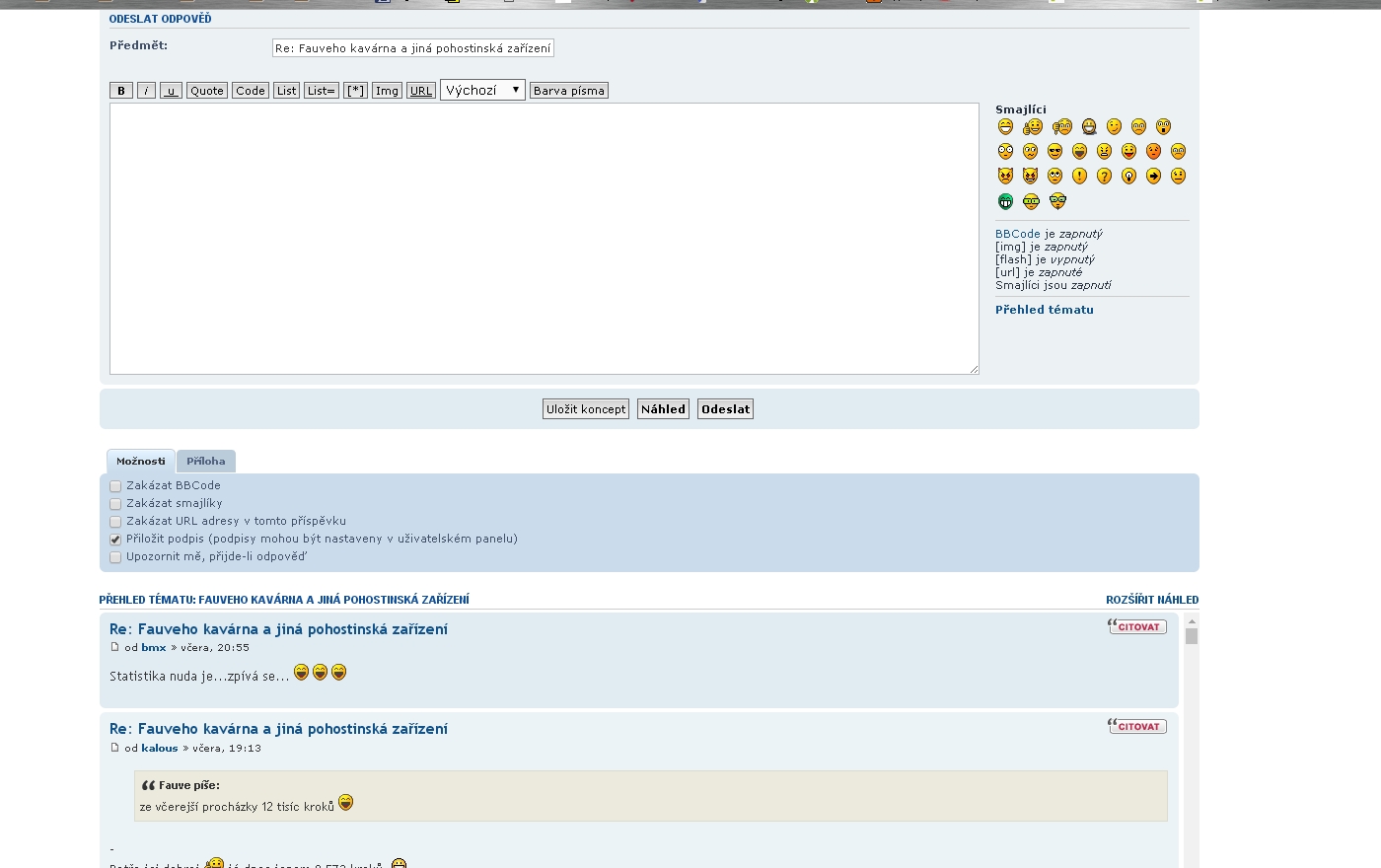Insert the thumbs-up smiley
Screen dimensions: 1381x868
point(1033,126)
